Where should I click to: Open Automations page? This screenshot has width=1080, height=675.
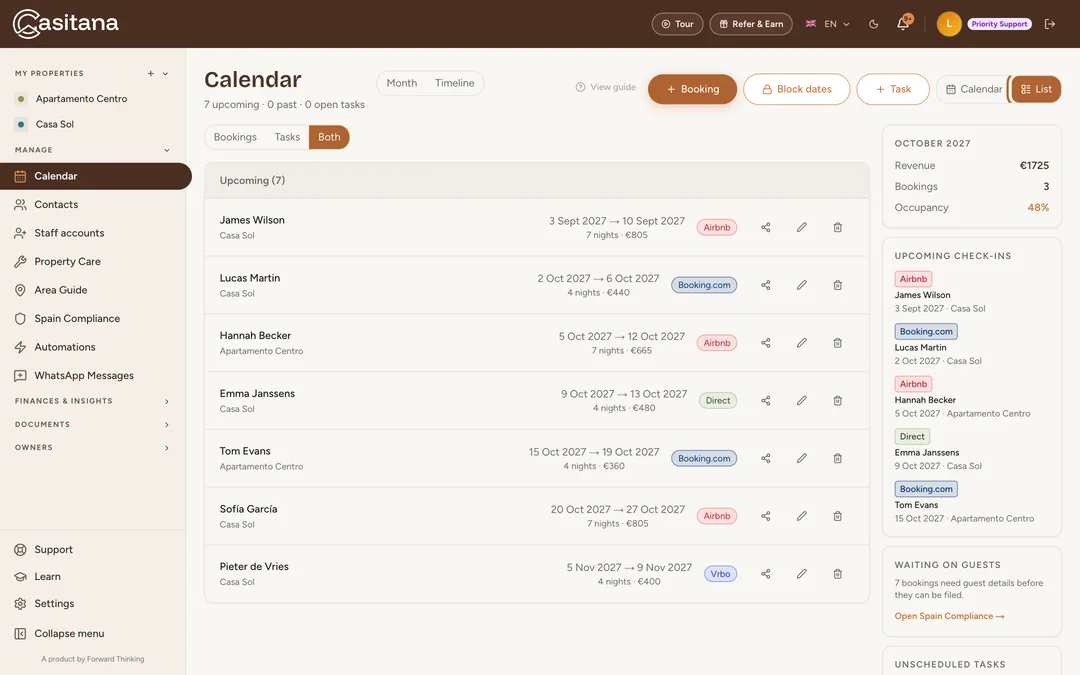click(x=93, y=347)
